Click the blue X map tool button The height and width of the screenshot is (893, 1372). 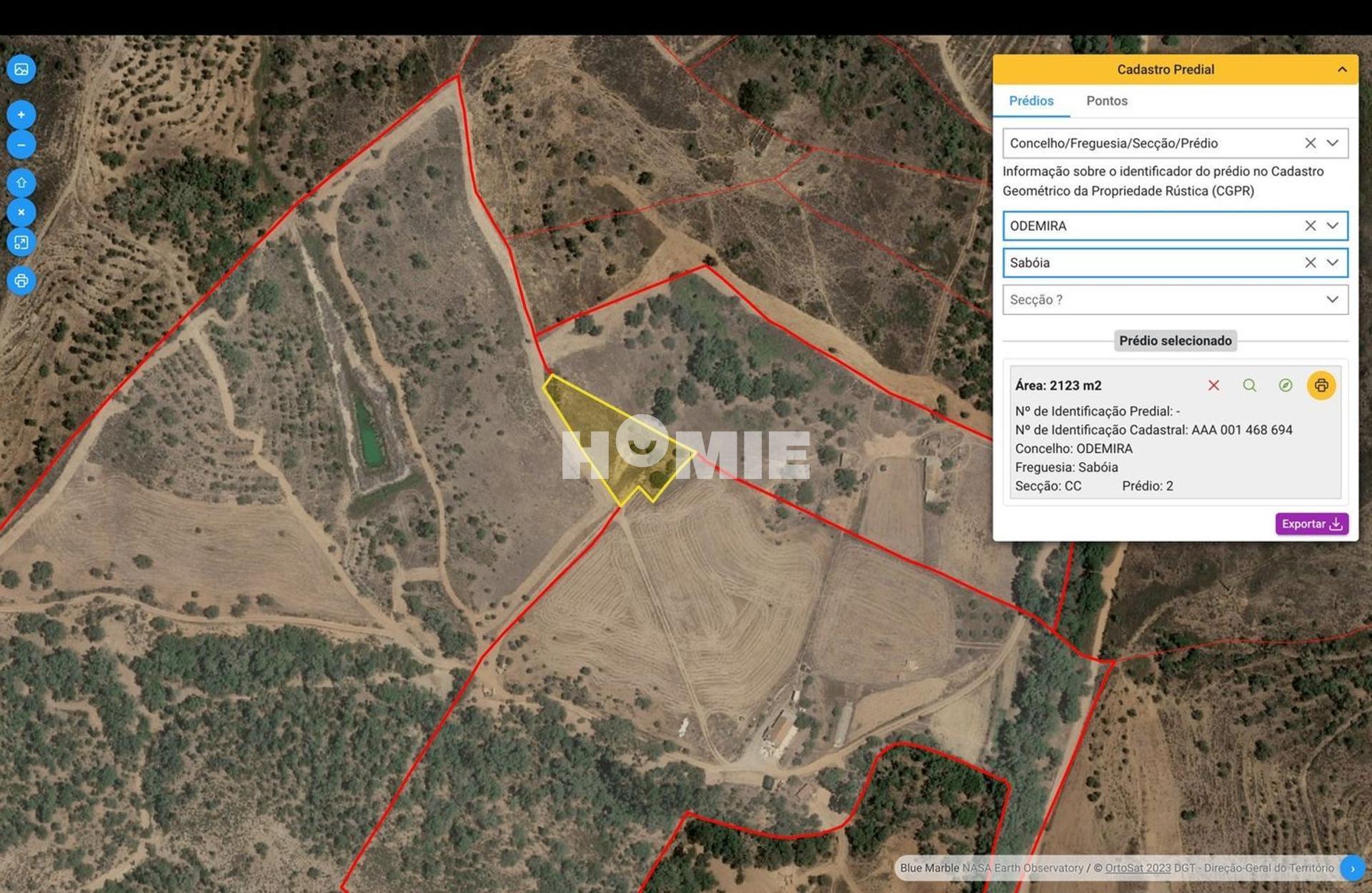(x=21, y=212)
